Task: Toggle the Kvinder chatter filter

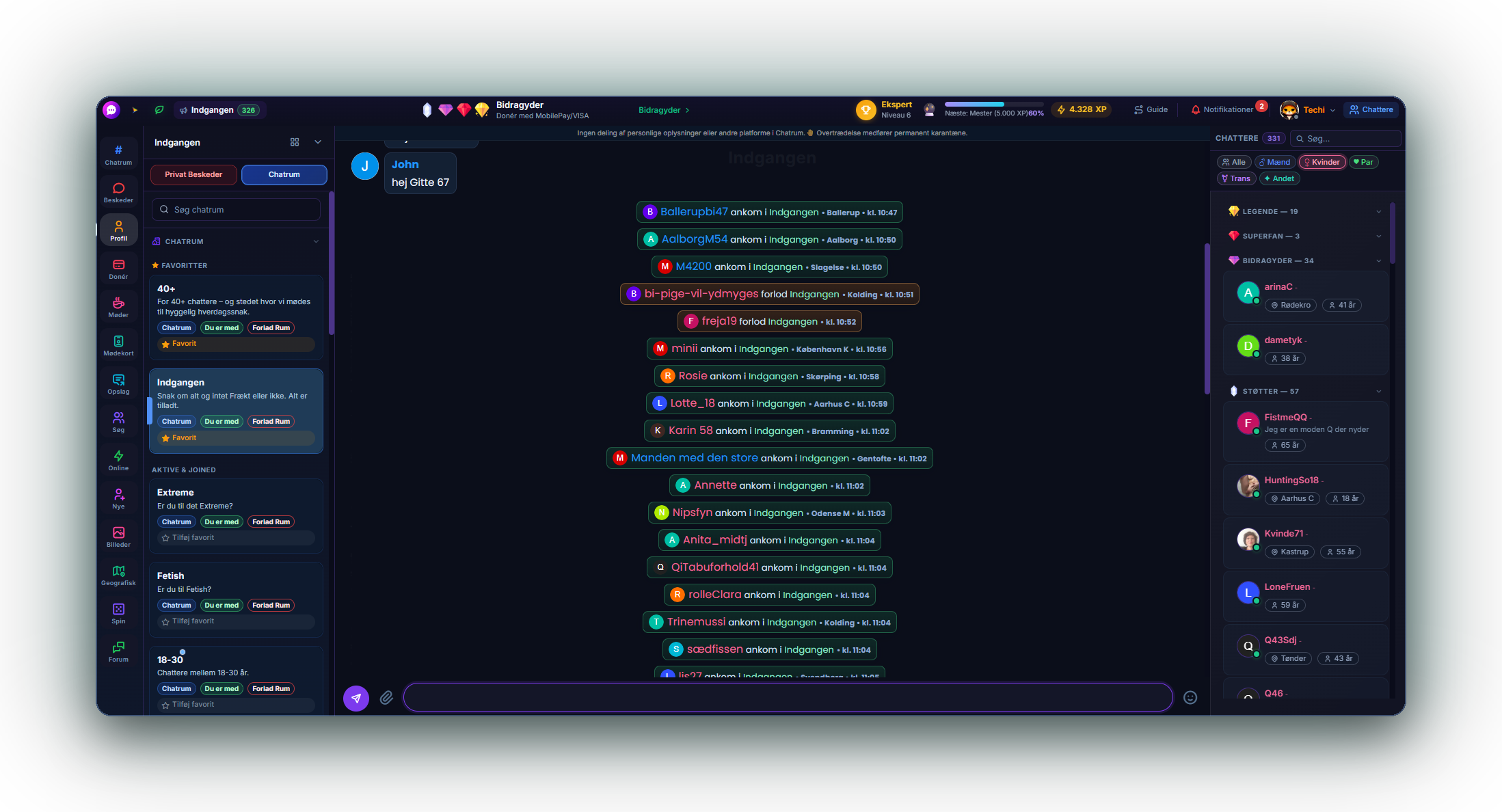Action: [x=1322, y=162]
